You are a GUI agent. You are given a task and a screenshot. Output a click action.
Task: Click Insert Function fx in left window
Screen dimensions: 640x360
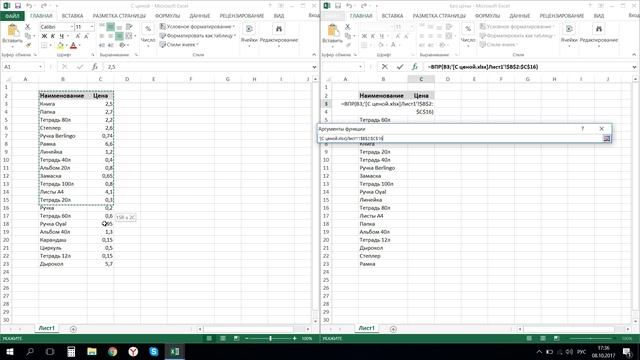tap(95, 67)
